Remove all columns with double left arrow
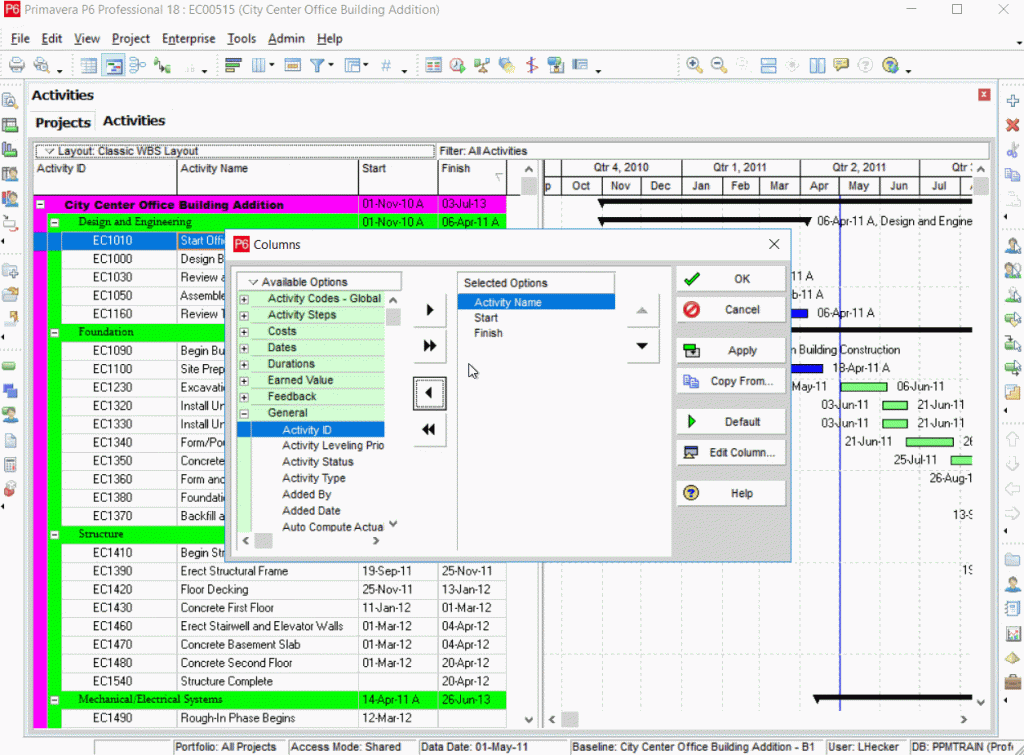Screen dimensions: 1024x755 [430, 430]
